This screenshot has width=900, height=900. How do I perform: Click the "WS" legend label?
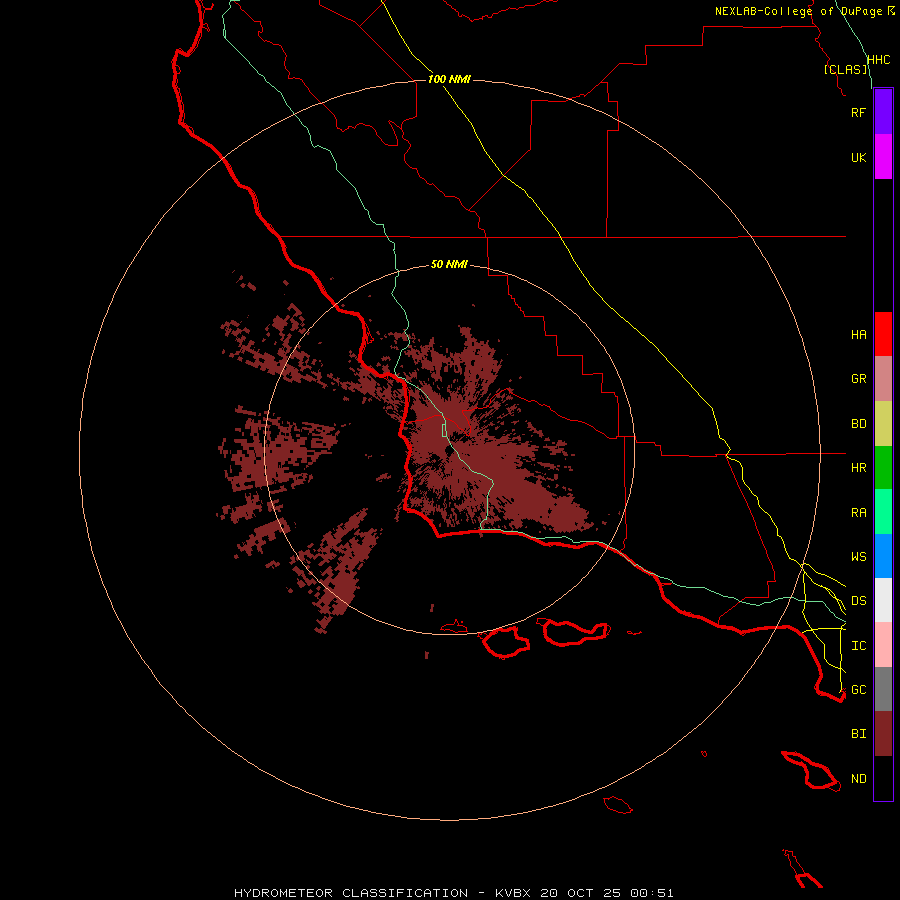858,556
